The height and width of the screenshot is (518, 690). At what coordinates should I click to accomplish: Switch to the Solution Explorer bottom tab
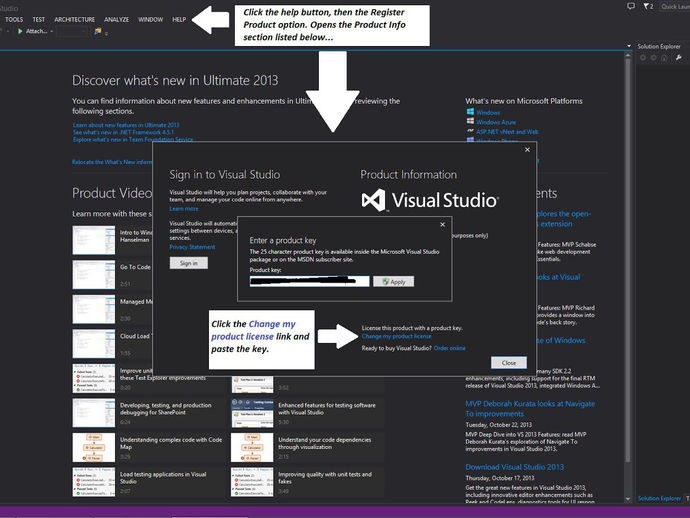(x=659, y=498)
